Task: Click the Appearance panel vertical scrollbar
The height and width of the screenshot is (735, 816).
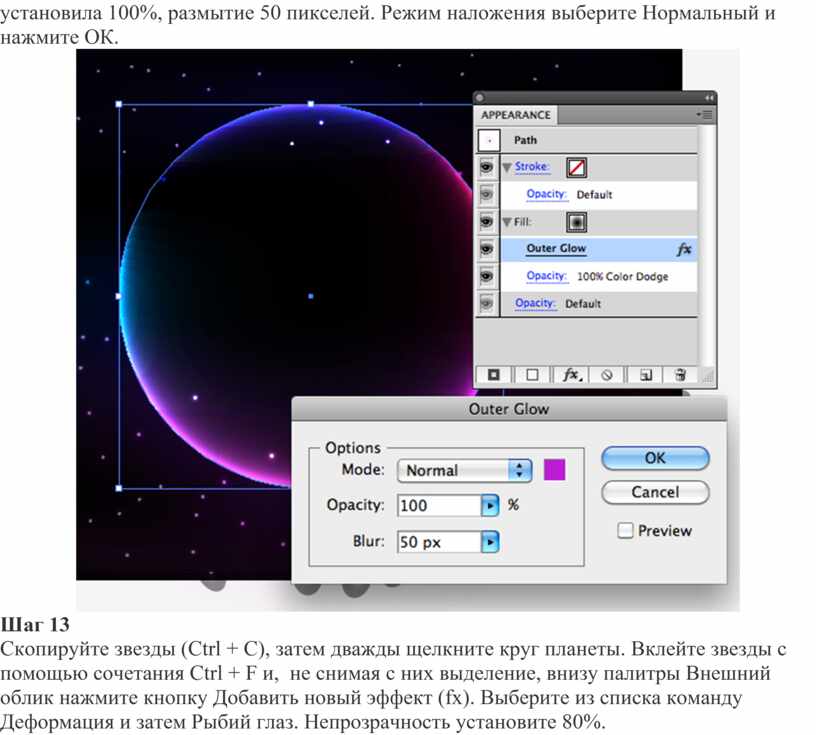Action: (x=707, y=245)
